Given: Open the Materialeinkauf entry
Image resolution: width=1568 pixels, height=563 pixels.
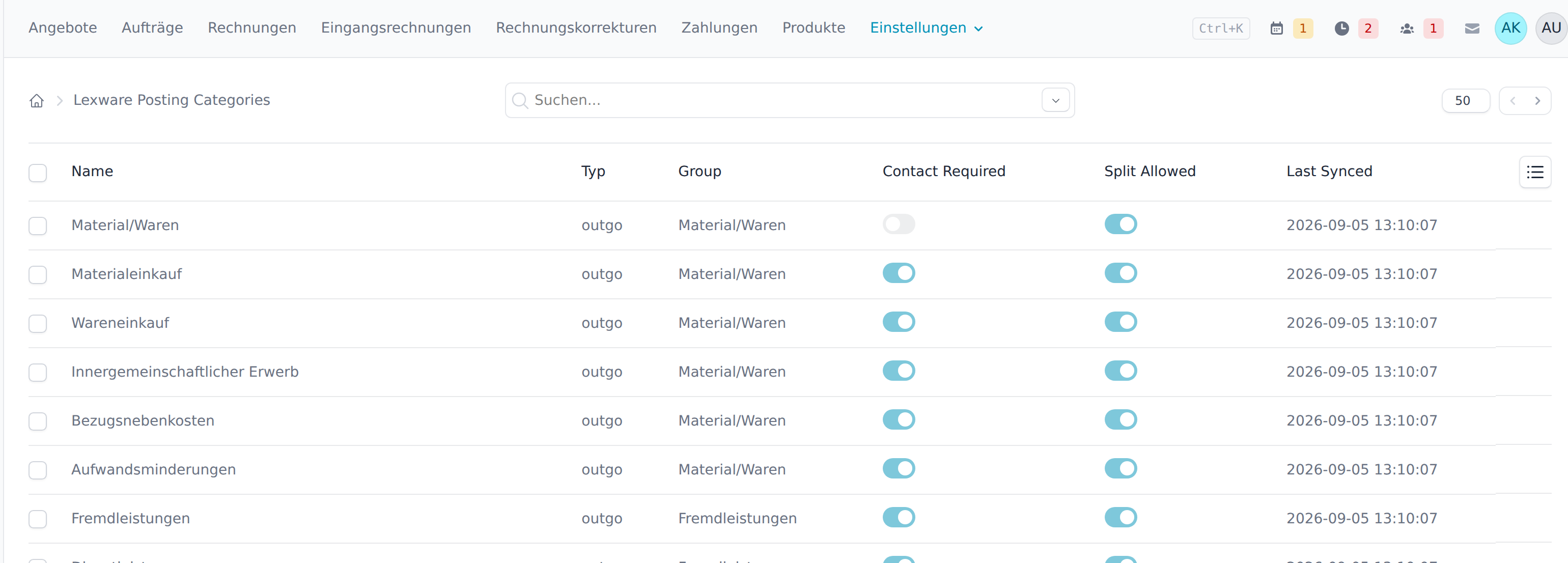Looking at the screenshot, I should [127, 274].
